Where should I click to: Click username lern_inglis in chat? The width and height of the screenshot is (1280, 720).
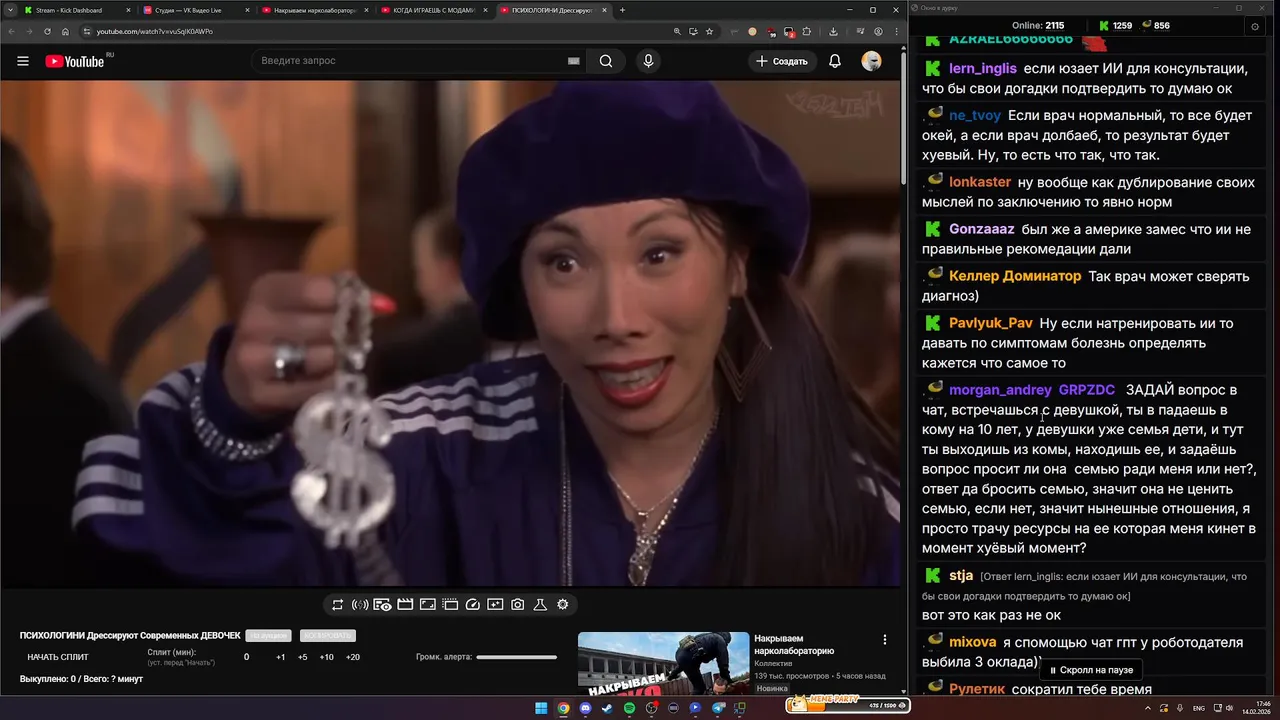coord(983,69)
